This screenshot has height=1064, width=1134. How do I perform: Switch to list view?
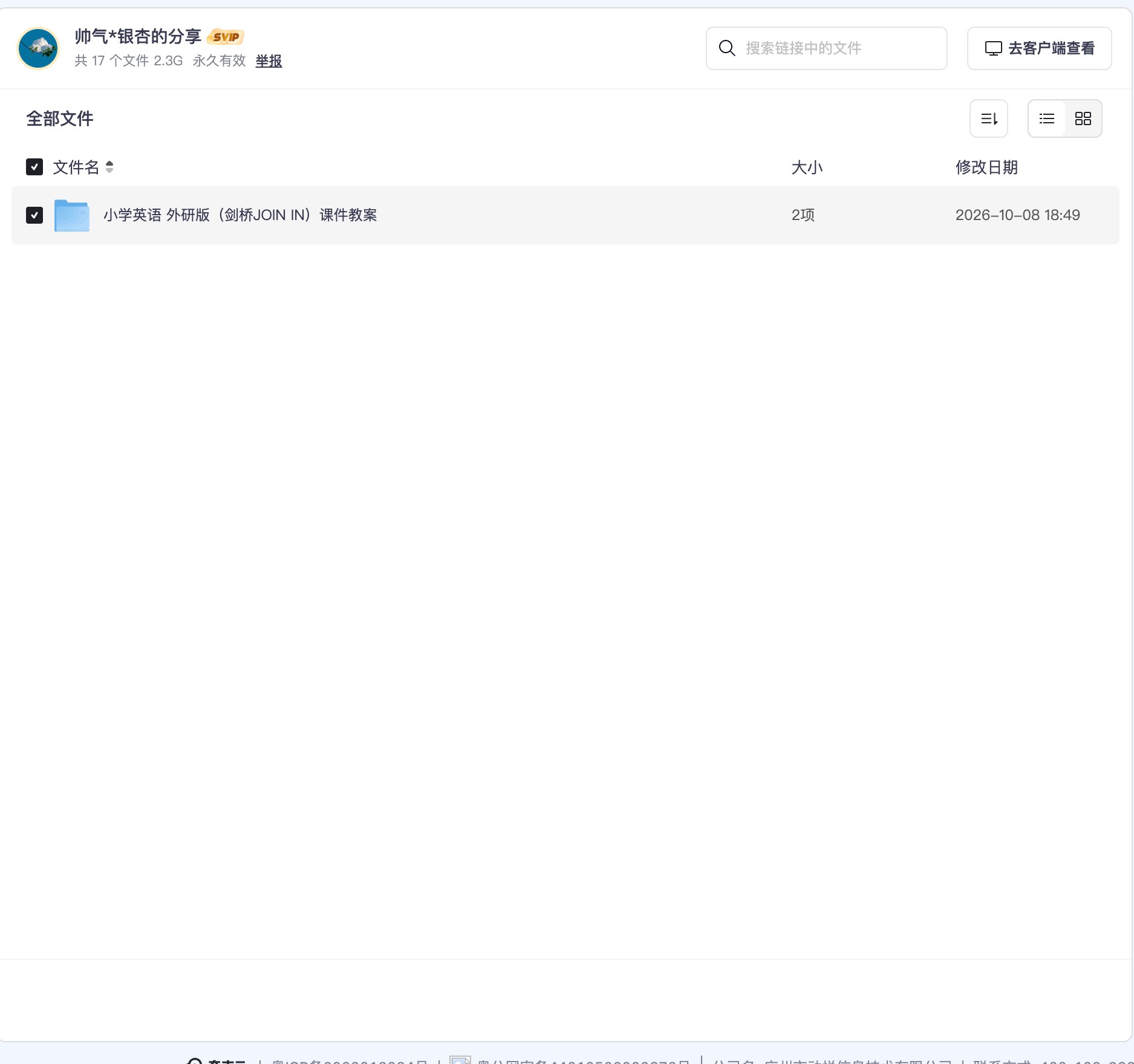(x=1047, y=118)
